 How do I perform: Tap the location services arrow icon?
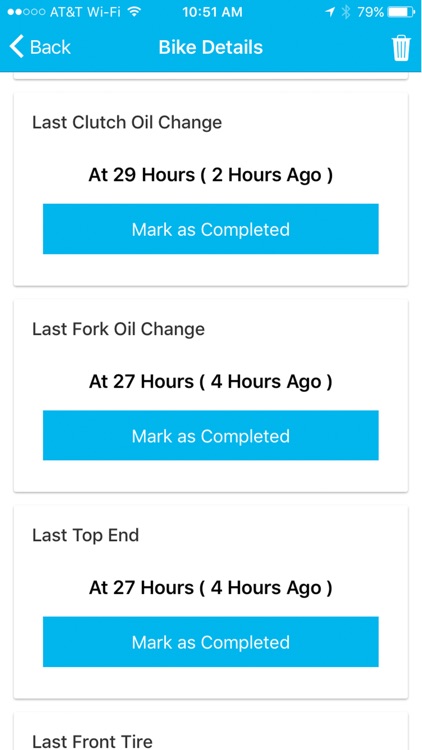pos(329,12)
